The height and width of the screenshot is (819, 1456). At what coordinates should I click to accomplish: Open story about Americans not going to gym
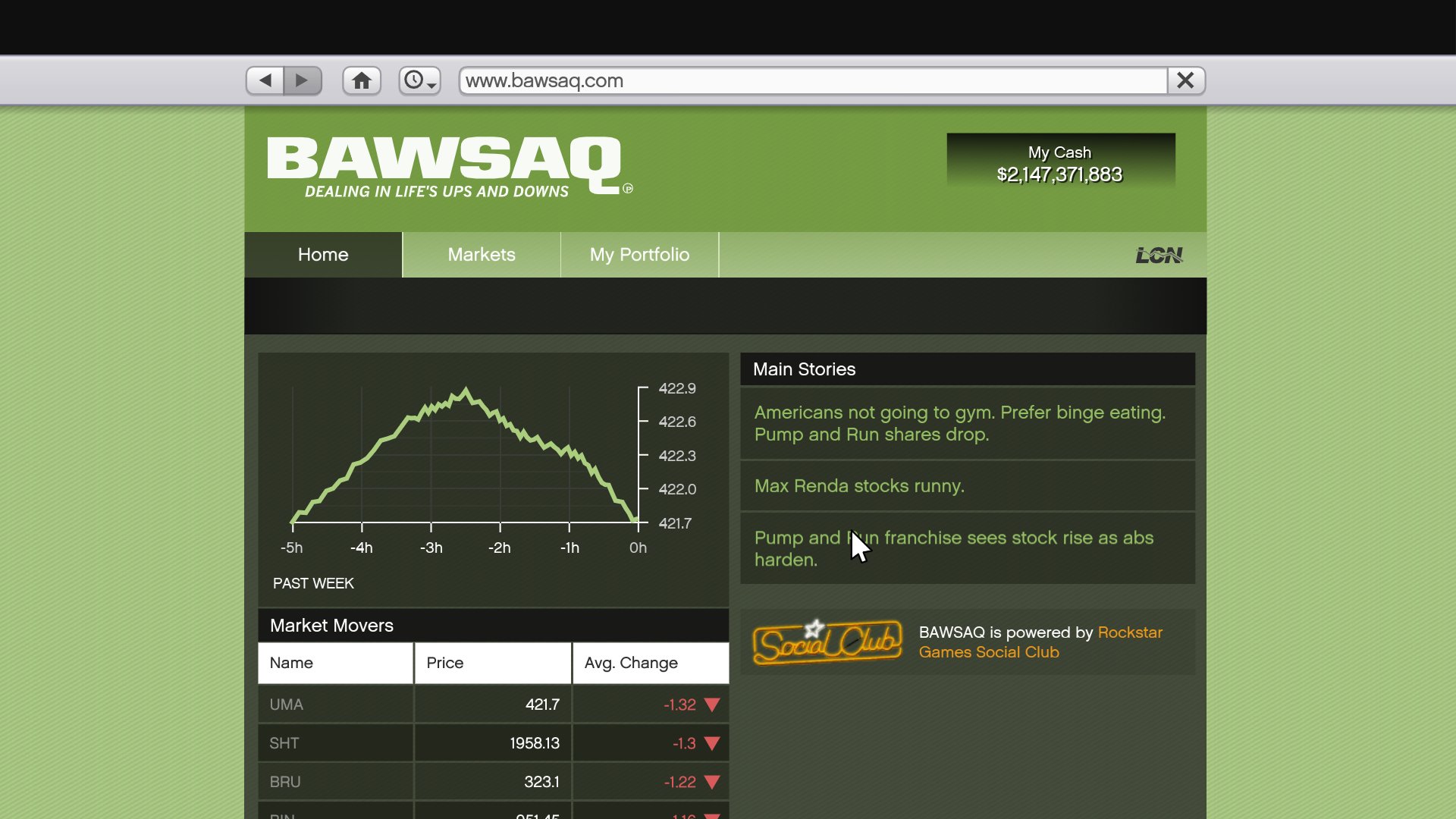(x=968, y=423)
